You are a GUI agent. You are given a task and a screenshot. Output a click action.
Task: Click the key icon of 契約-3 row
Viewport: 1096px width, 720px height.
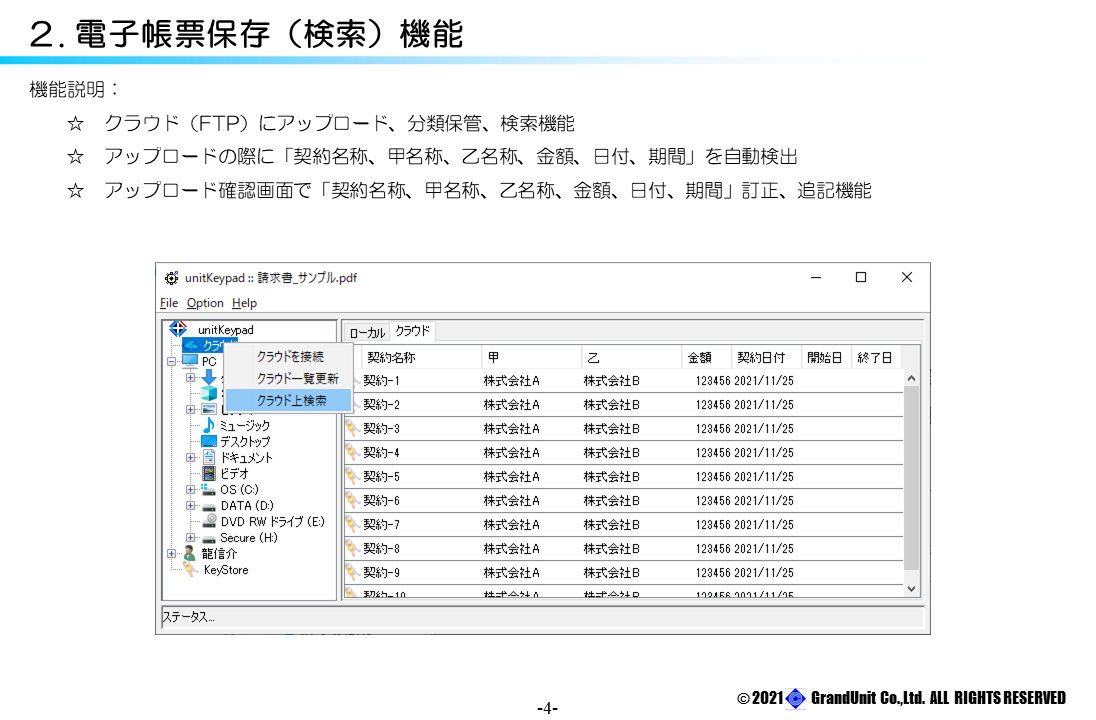pyautogui.click(x=352, y=429)
